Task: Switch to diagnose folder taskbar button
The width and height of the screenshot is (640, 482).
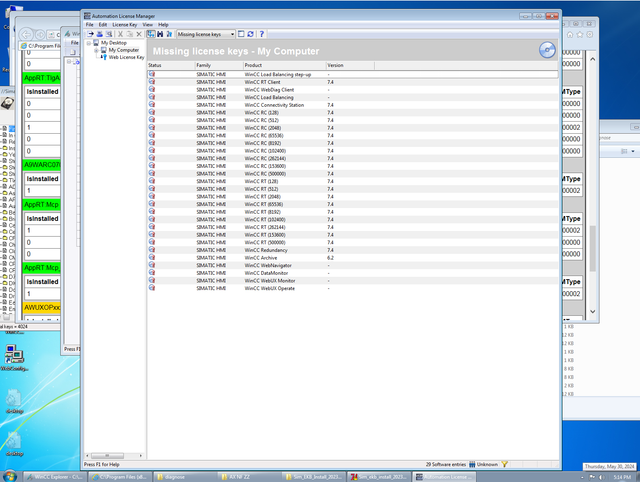Action: (185, 477)
